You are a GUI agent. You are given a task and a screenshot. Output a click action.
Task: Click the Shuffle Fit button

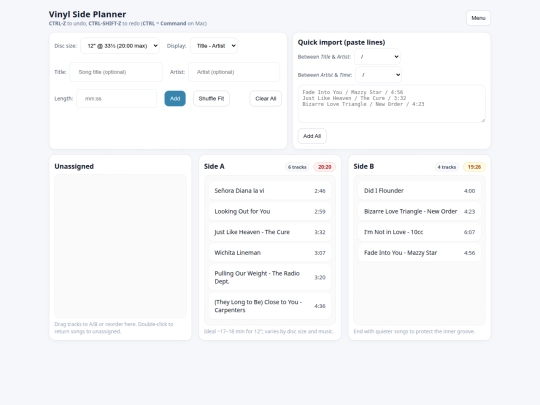(x=211, y=98)
